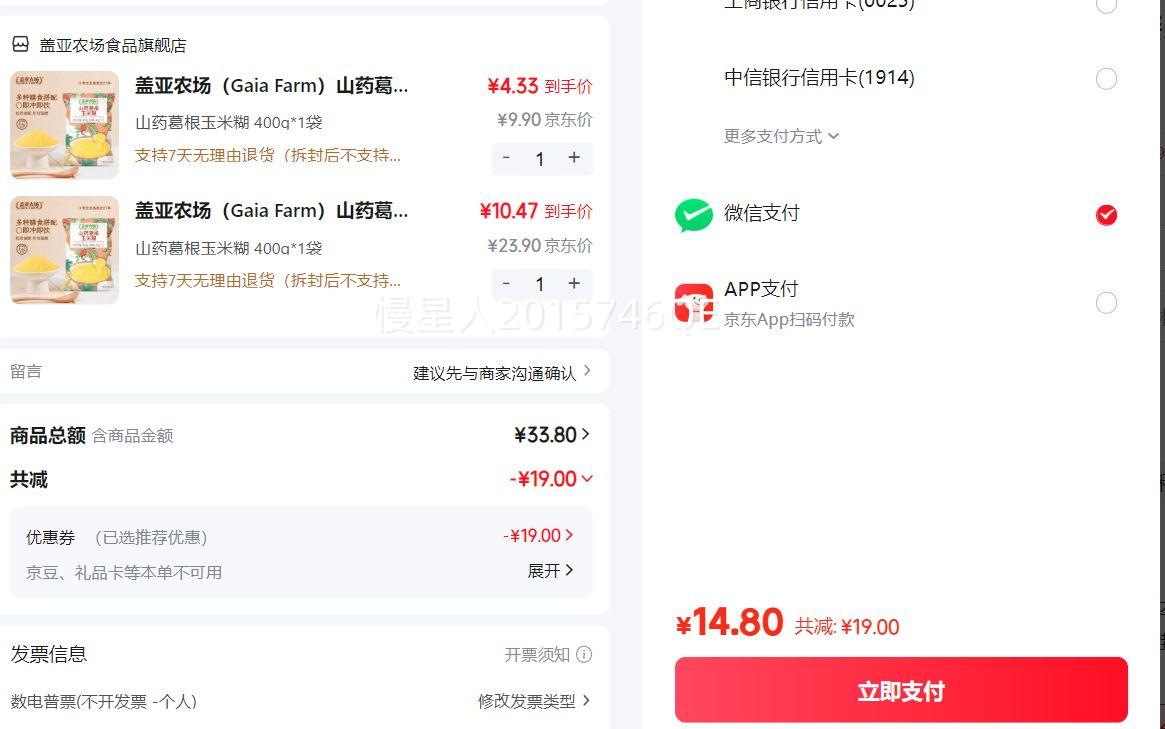Screen dimensions: 1165x729
Task: Select the 微信支付 radio button
Action: pos(1106,215)
